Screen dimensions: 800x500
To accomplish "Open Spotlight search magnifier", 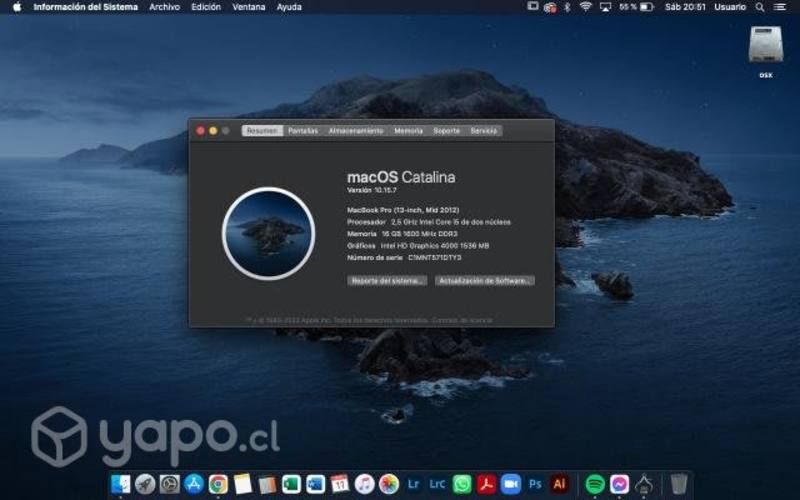I will [760, 7].
